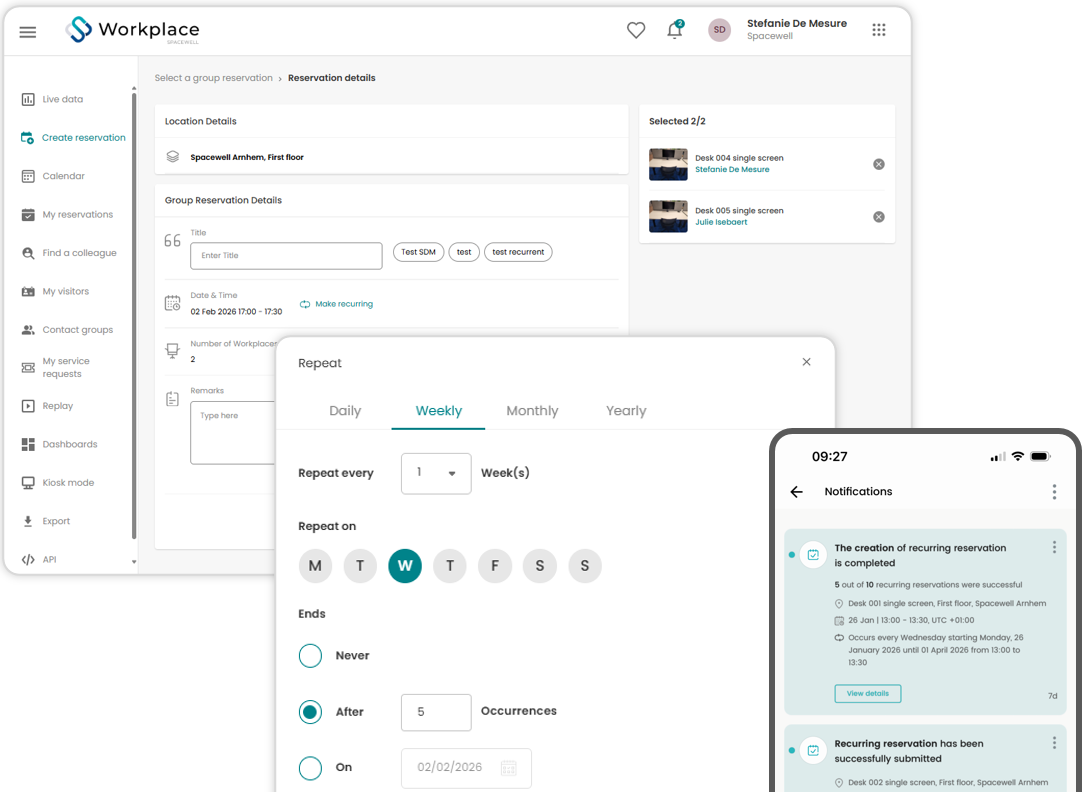The width and height of the screenshot is (1086, 792).
Task: Switch to the Yearly repeat tab
Action: tap(626, 411)
